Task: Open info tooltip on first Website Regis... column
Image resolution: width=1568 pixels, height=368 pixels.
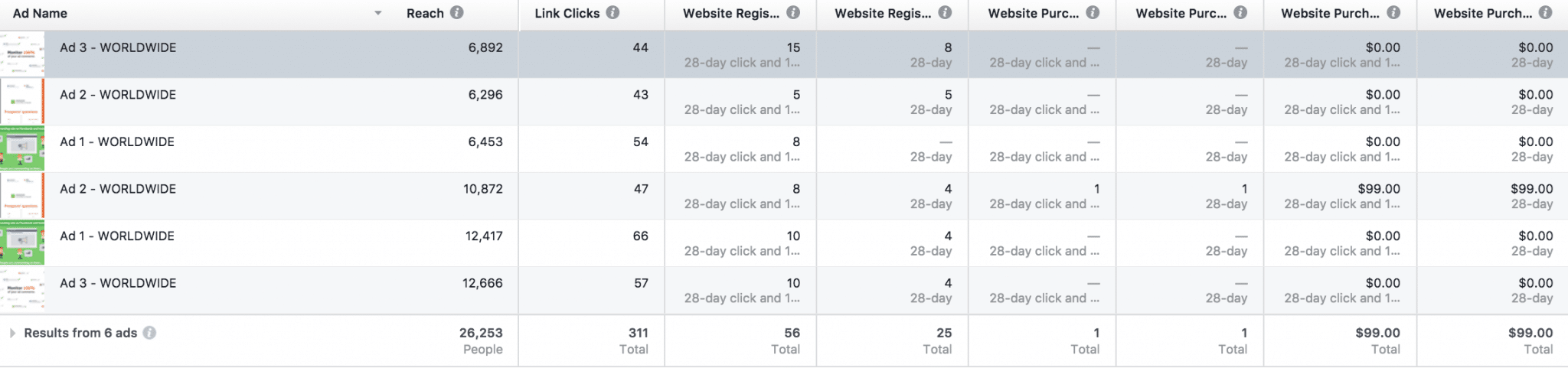Action: tap(793, 13)
